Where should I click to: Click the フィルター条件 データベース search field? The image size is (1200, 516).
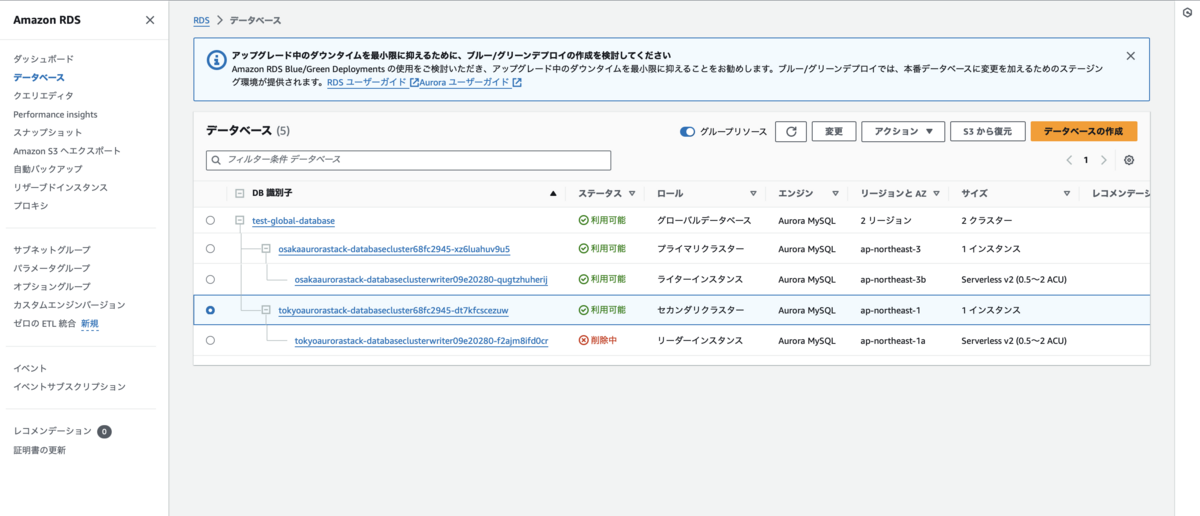[x=408, y=160]
